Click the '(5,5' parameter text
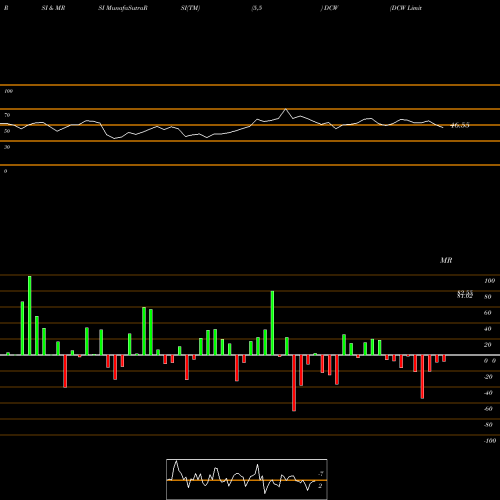The height and width of the screenshot is (500, 500). 257,8
